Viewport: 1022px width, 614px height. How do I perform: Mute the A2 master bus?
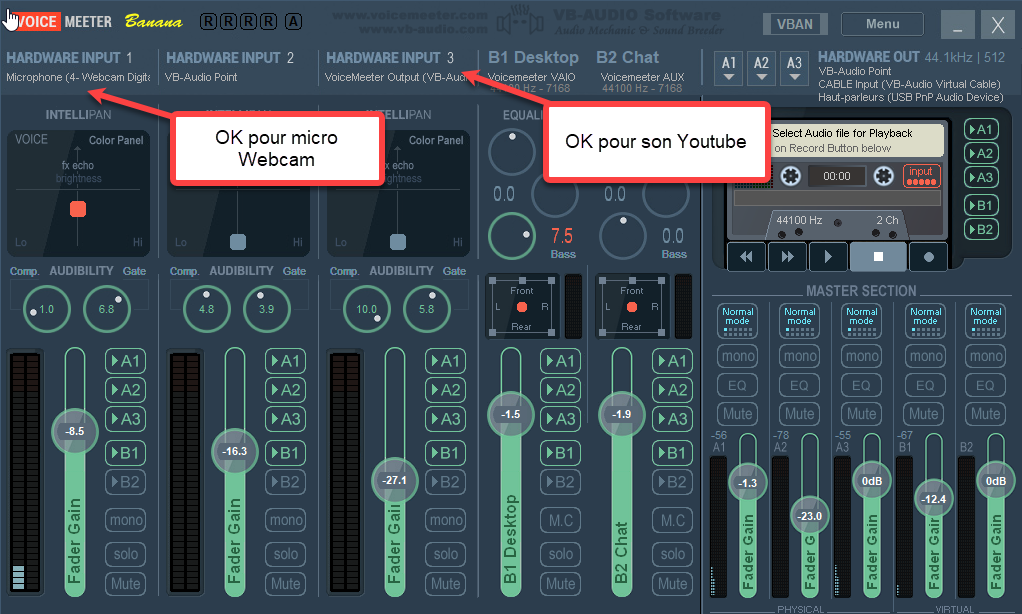click(799, 414)
